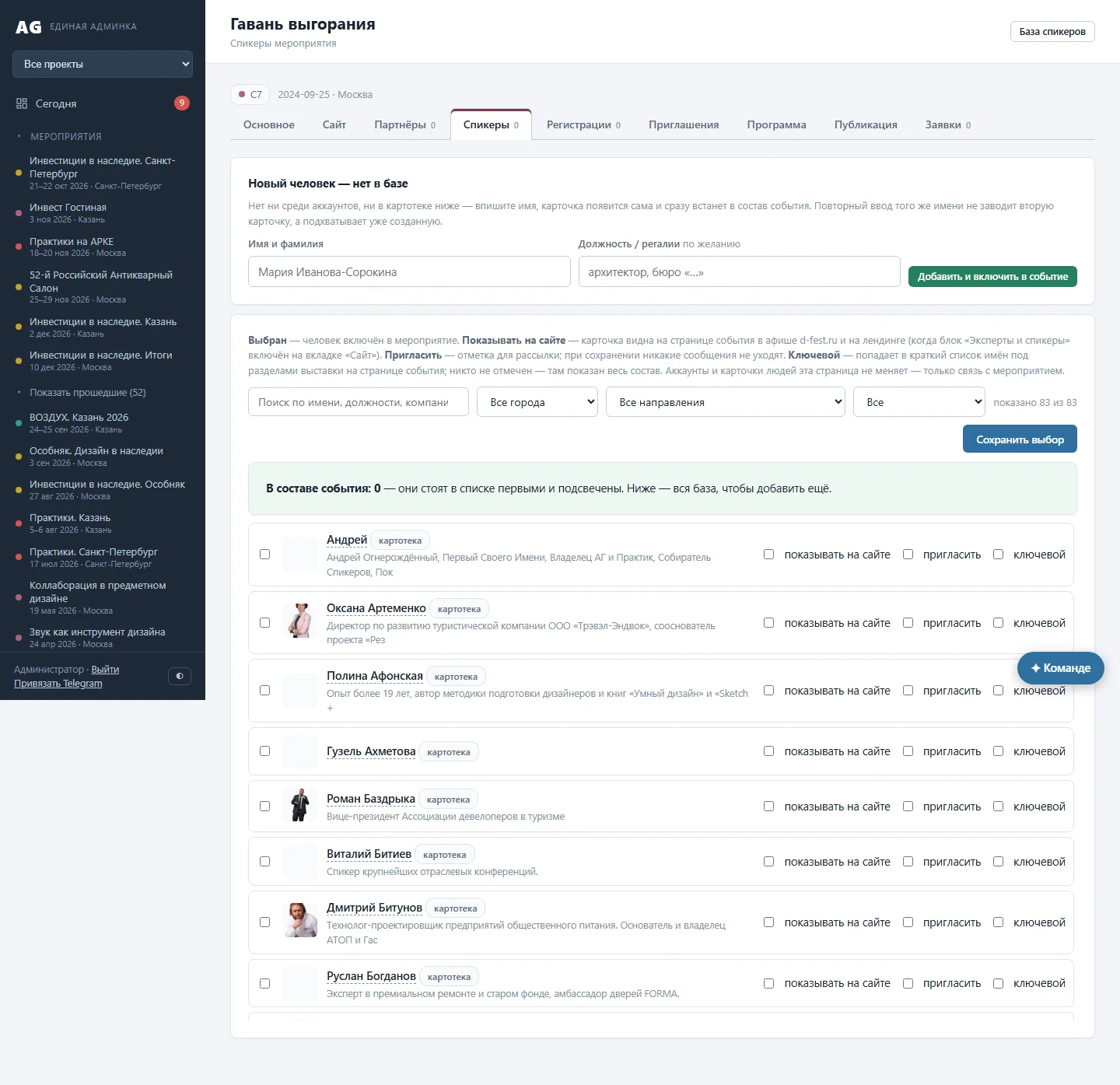Viewport: 1120px width, 1085px height.
Task: Open Полина Афонская's speaker name link
Action: (x=375, y=676)
